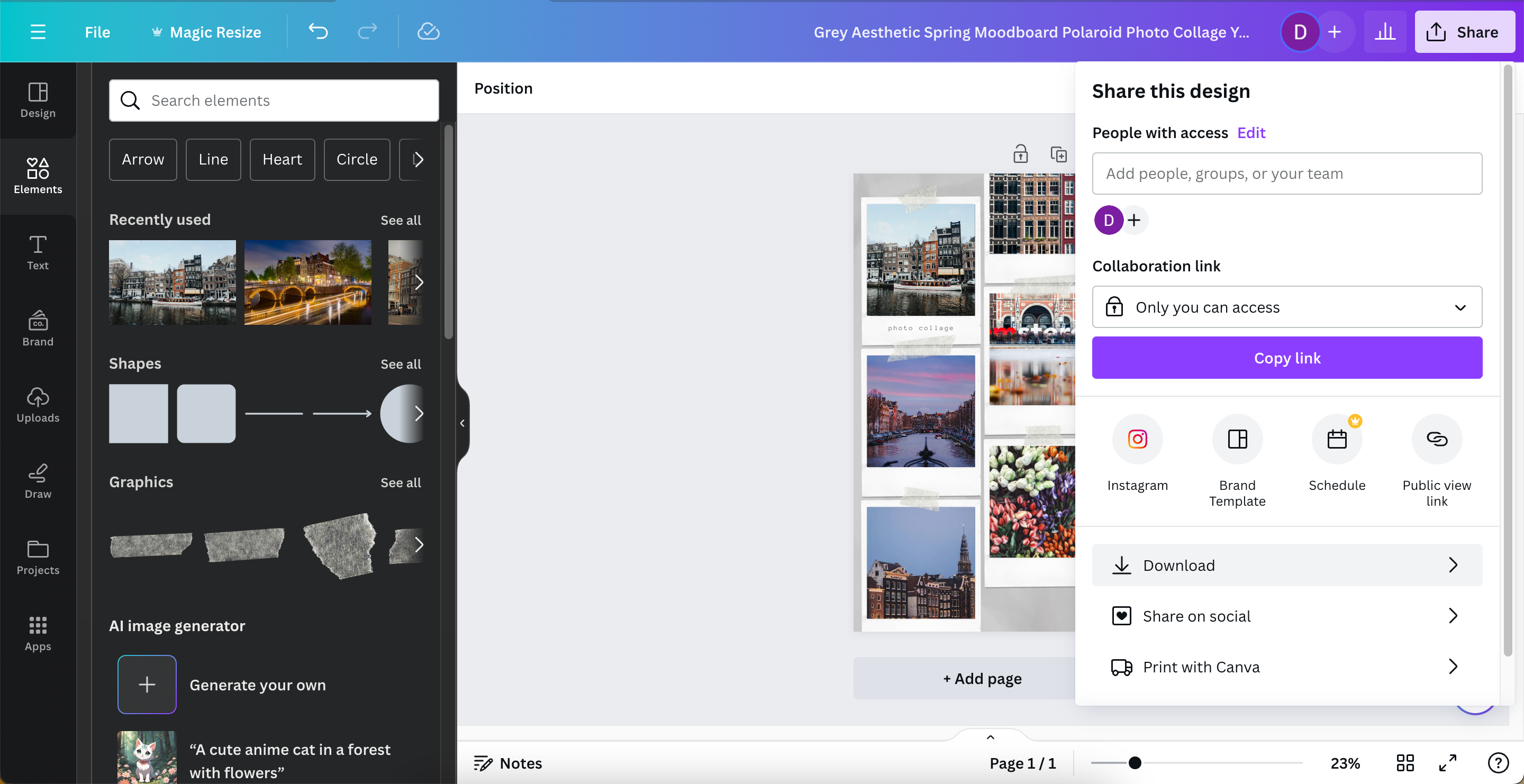The width and height of the screenshot is (1524, 784).
Task: Click the cloud save status icon
Action: point(428,31)
